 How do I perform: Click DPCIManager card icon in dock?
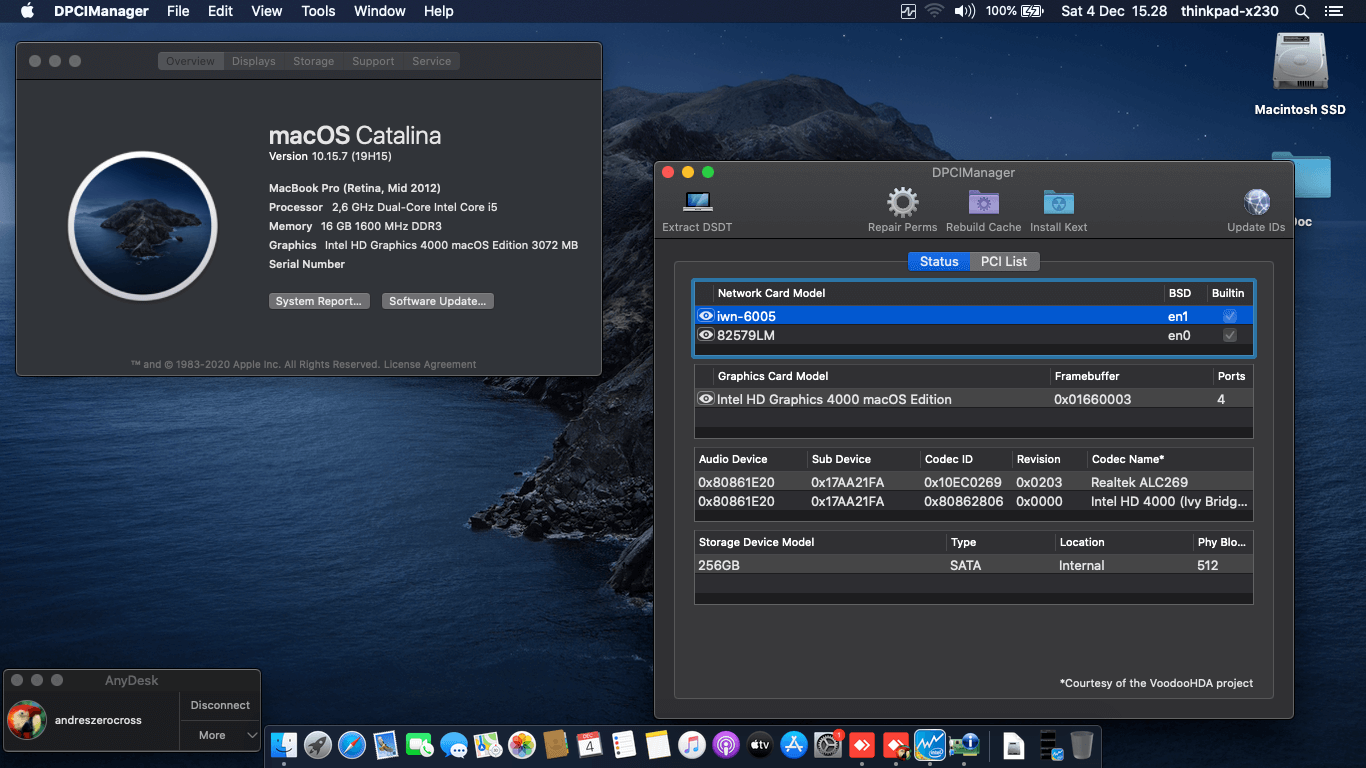click(964, 744)
